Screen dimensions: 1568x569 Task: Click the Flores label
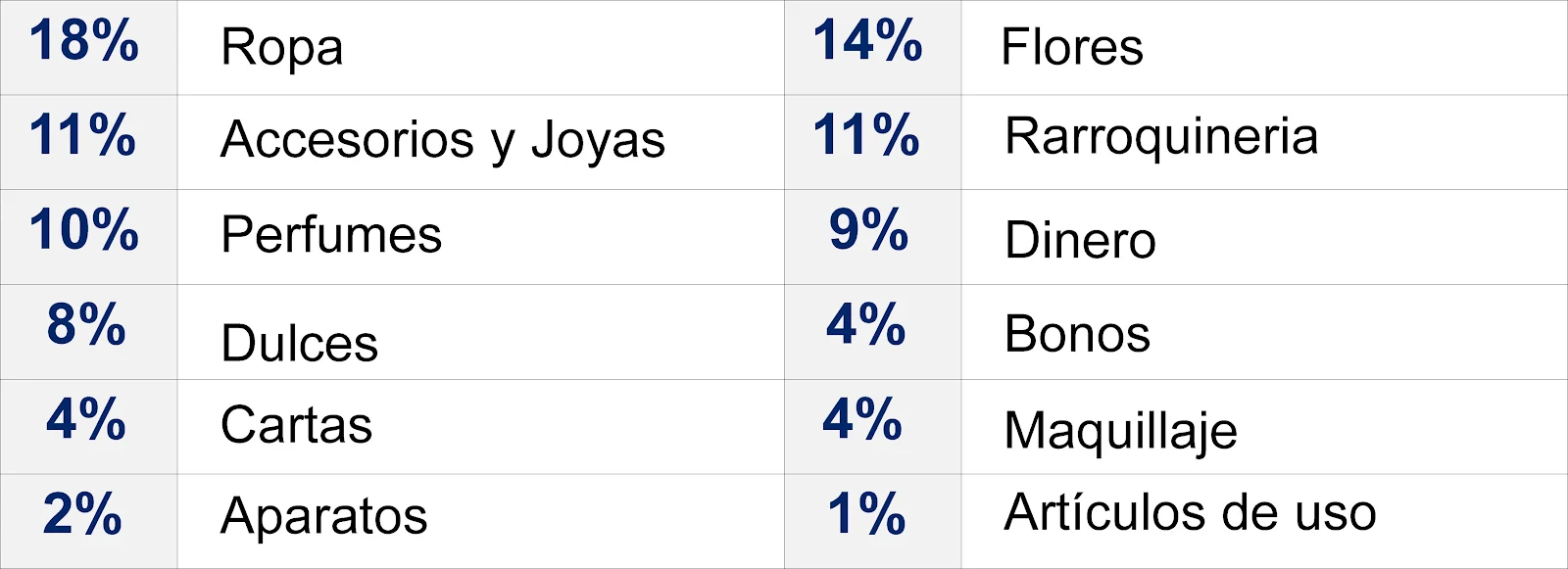coord(1072,47)
